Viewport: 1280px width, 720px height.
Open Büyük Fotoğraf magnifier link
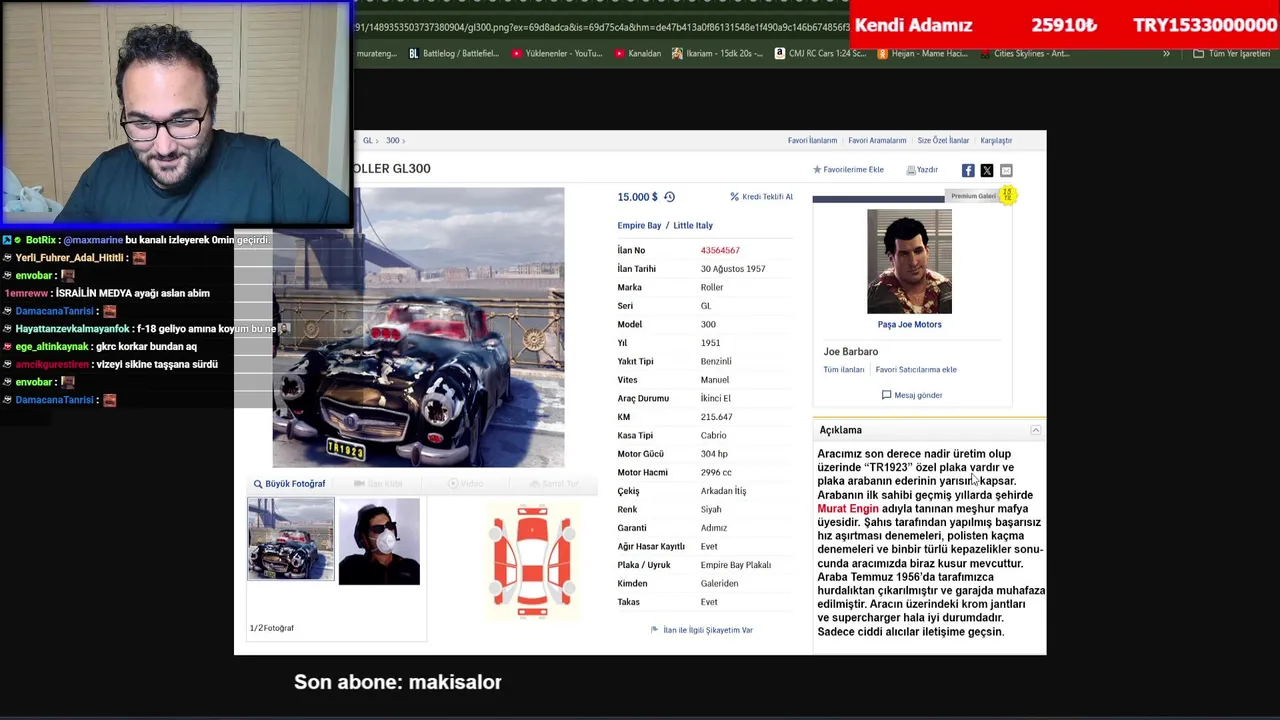point(289,484)
